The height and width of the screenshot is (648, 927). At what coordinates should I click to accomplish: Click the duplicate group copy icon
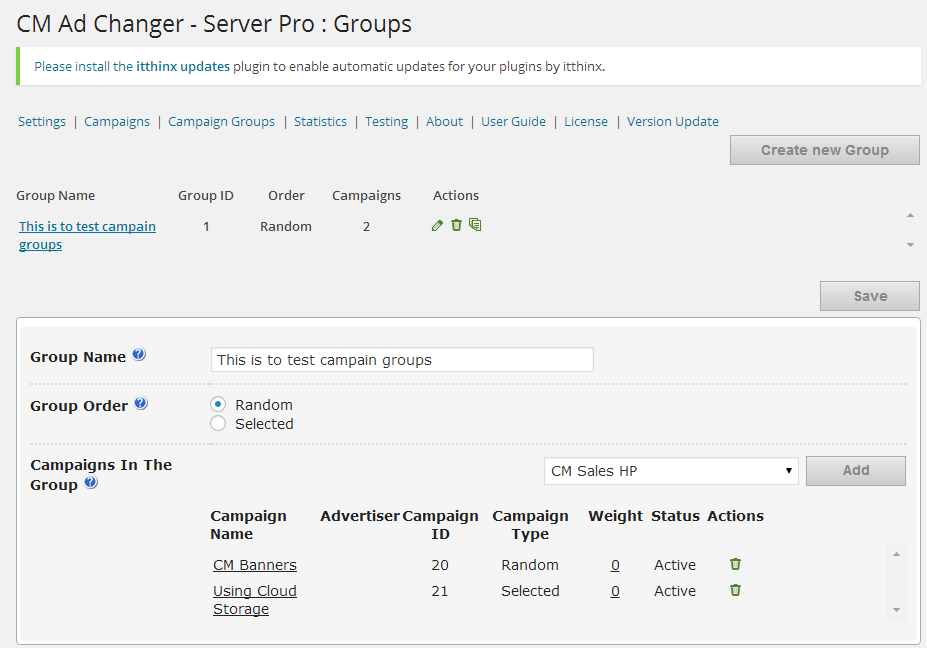click(x=475, y=226)
